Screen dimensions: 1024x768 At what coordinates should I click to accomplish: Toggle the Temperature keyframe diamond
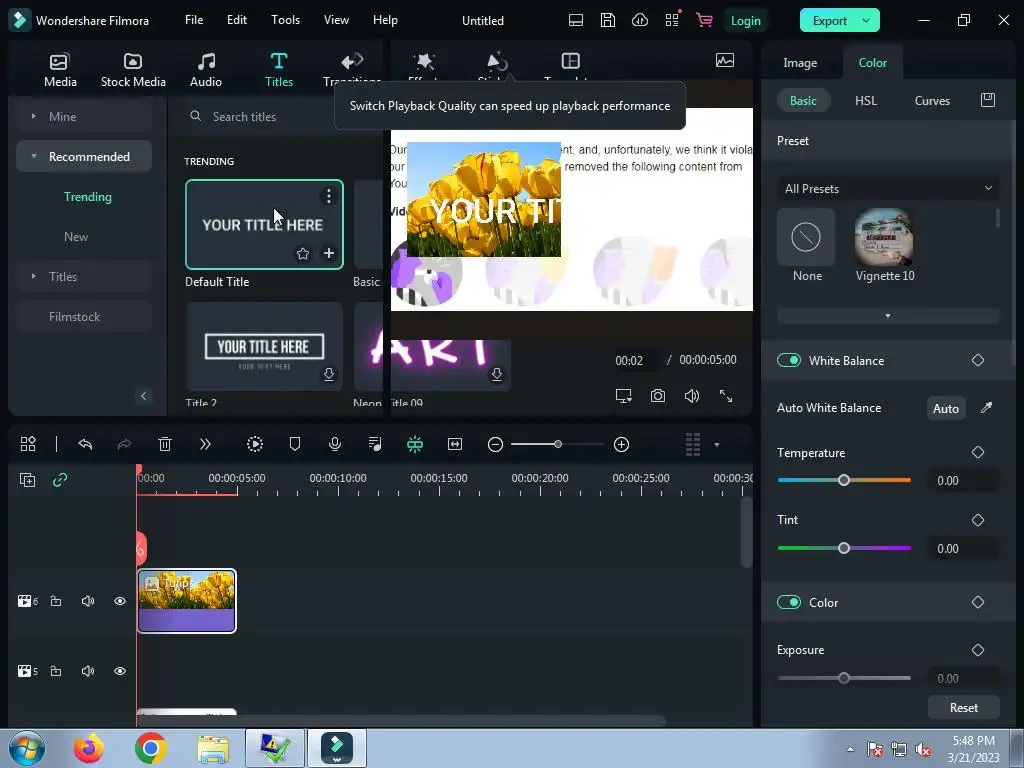coord(978,452)
